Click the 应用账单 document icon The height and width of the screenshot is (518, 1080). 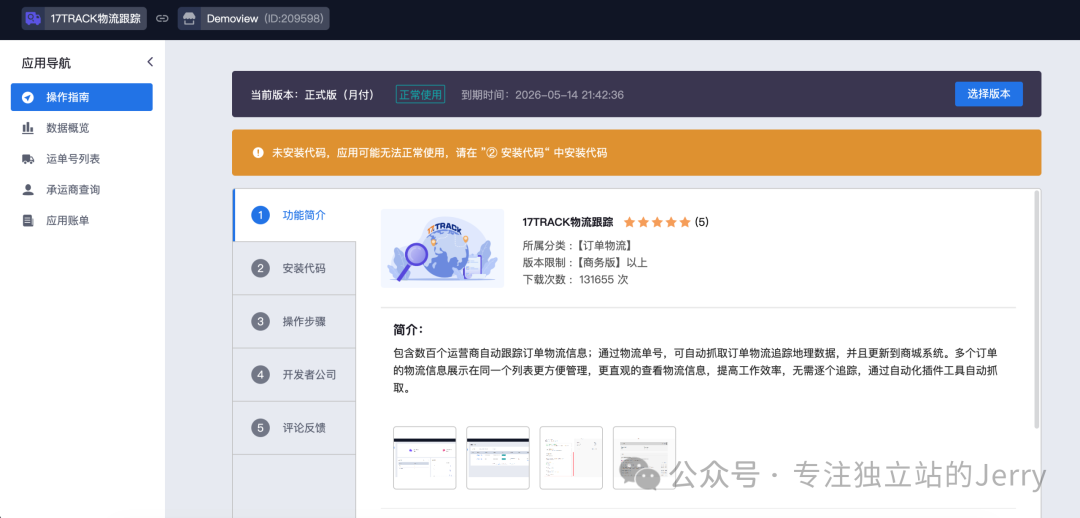click(28, 220)
